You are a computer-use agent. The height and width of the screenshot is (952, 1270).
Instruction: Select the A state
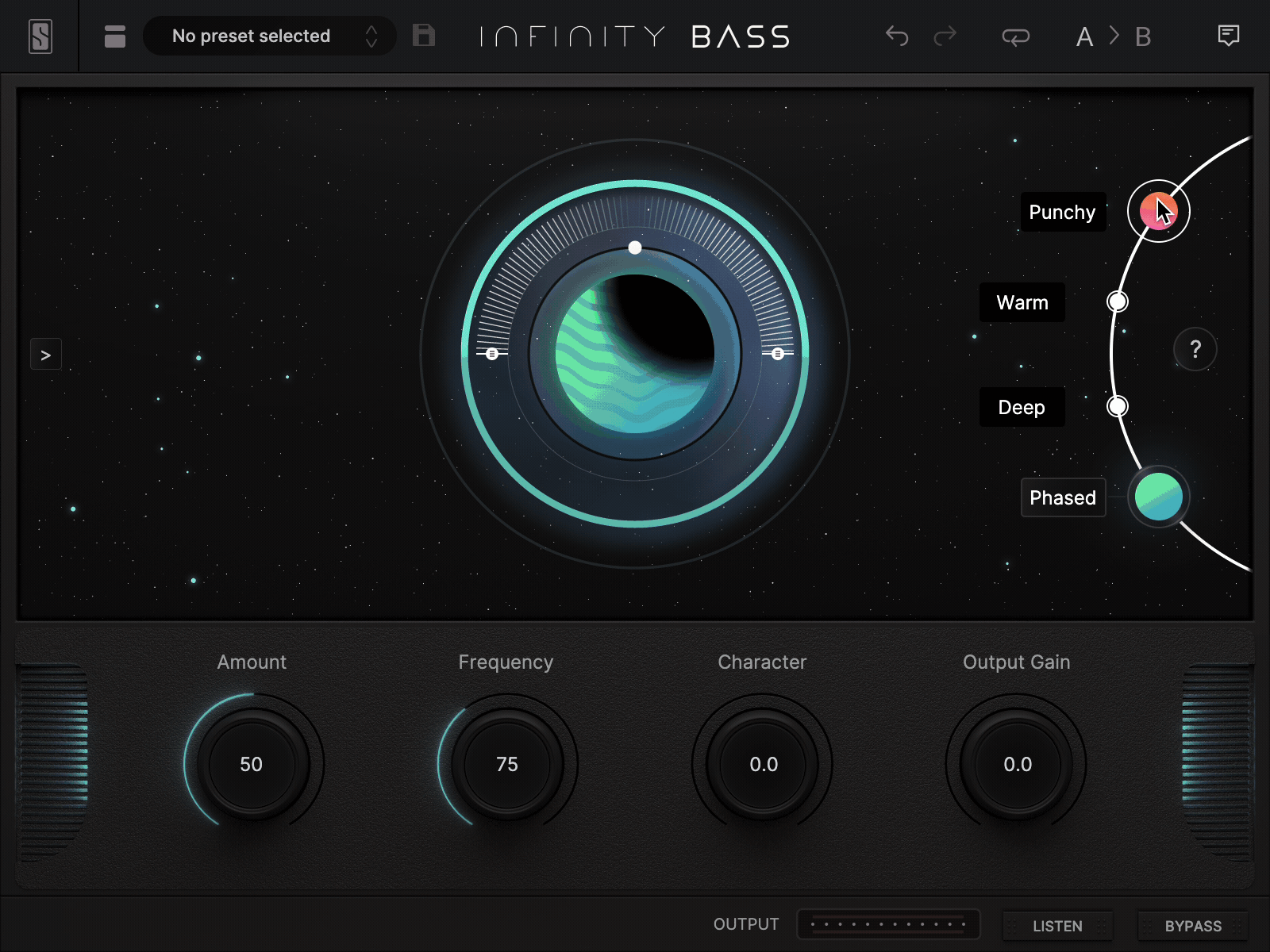point(1084,36)
